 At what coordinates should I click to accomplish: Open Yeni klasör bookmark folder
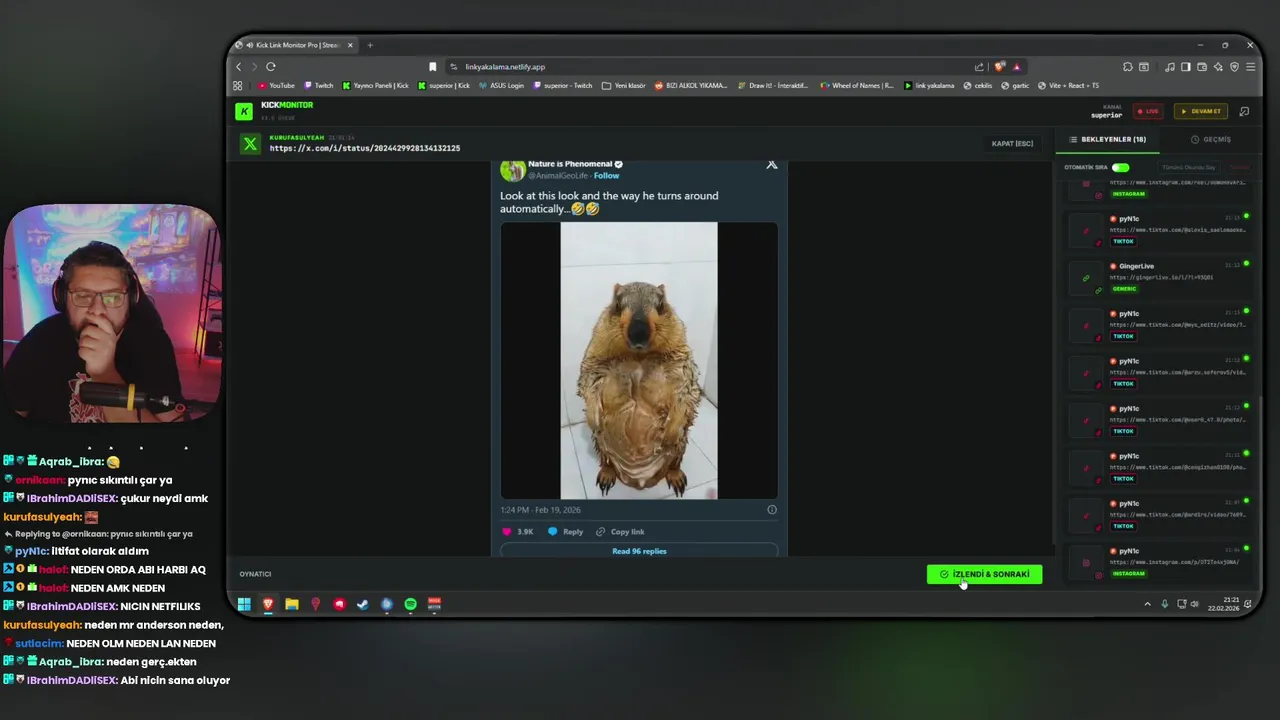click(624, 86)
